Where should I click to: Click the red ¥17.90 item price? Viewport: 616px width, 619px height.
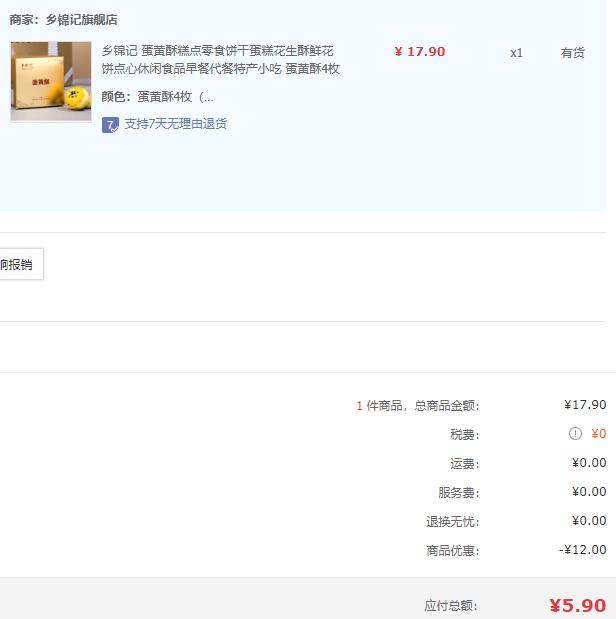click(x=420, y=52)
